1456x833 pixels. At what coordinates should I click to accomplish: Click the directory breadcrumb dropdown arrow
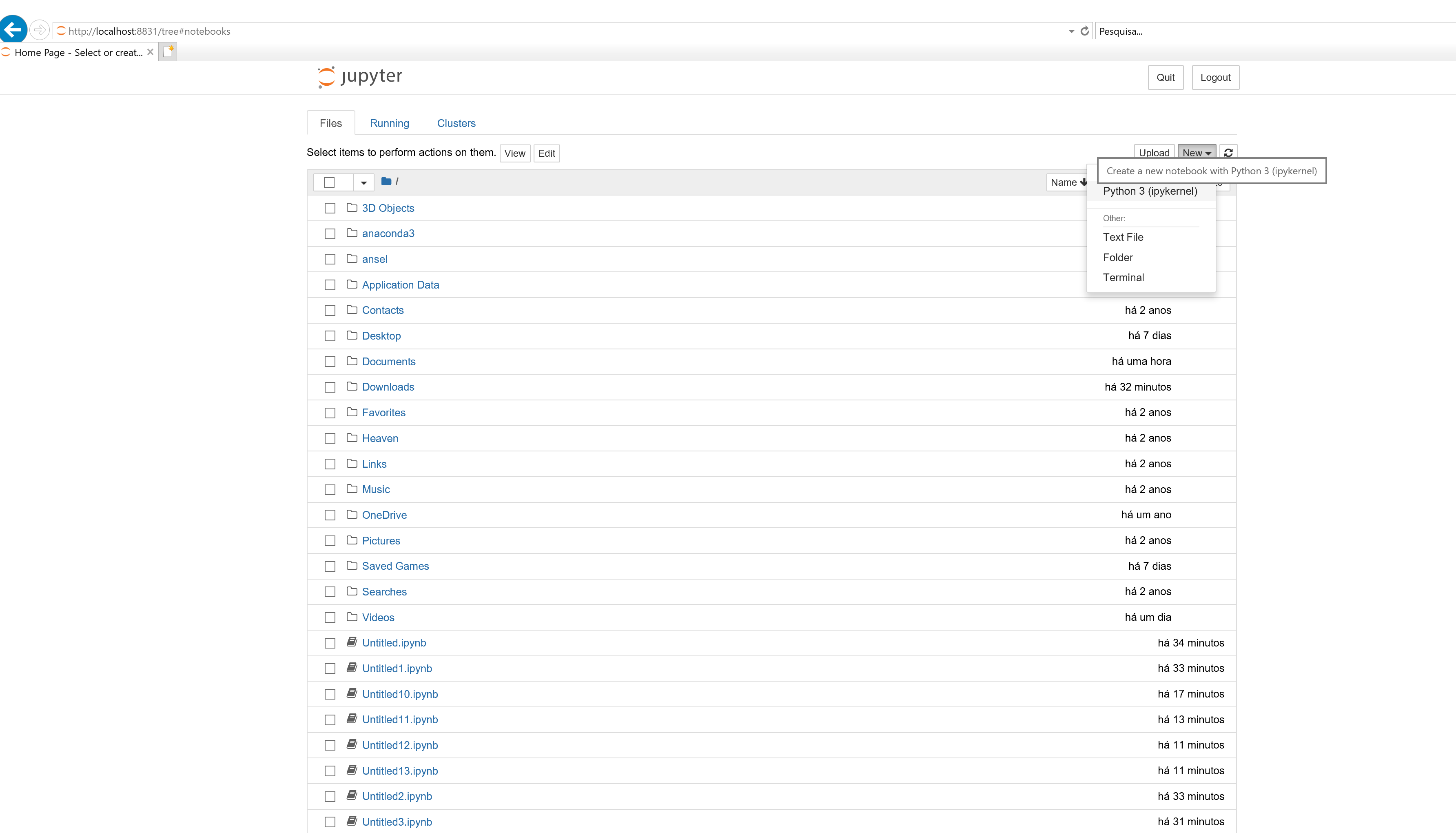(x=363, y=182)
